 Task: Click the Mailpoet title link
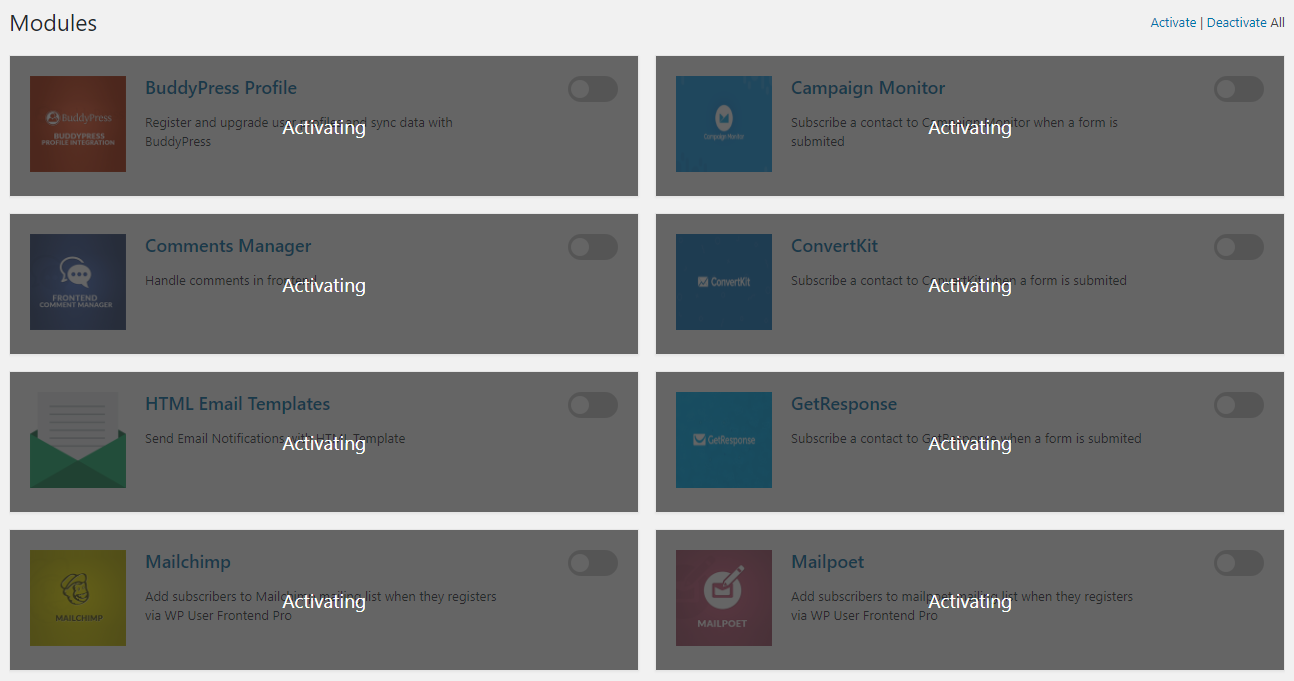coord(827,562)
